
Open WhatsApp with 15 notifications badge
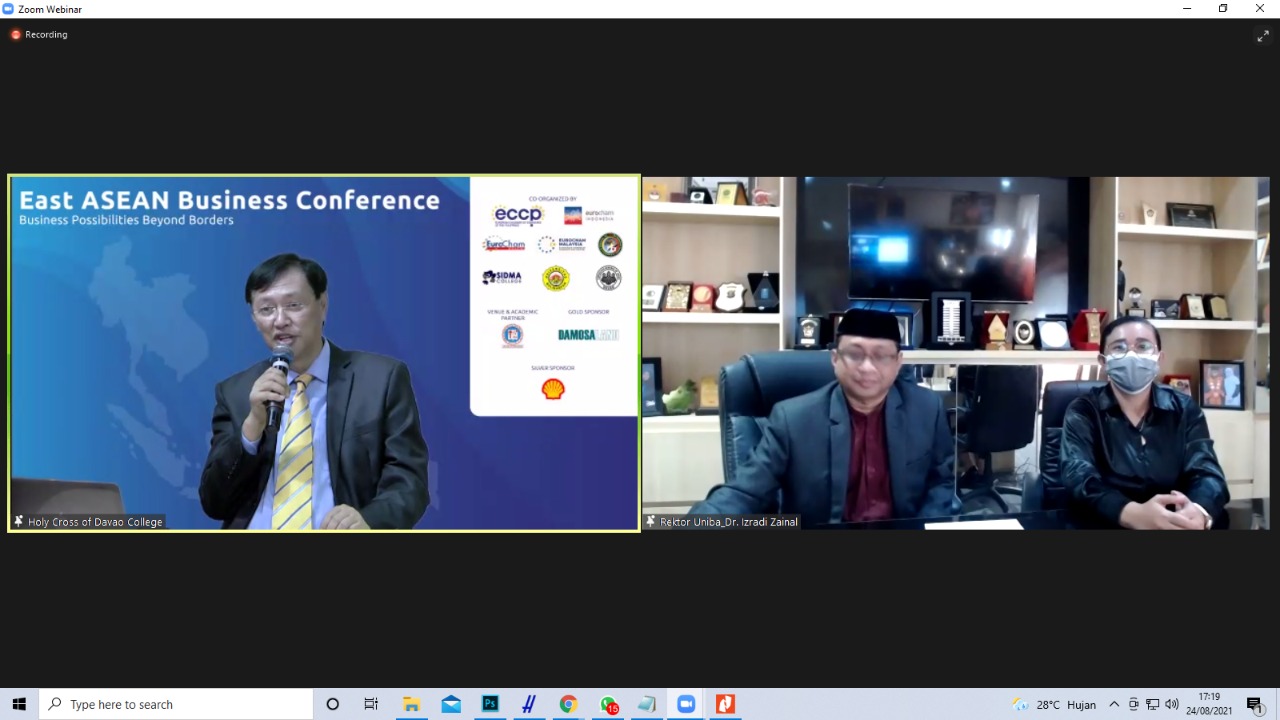[608, 704]
